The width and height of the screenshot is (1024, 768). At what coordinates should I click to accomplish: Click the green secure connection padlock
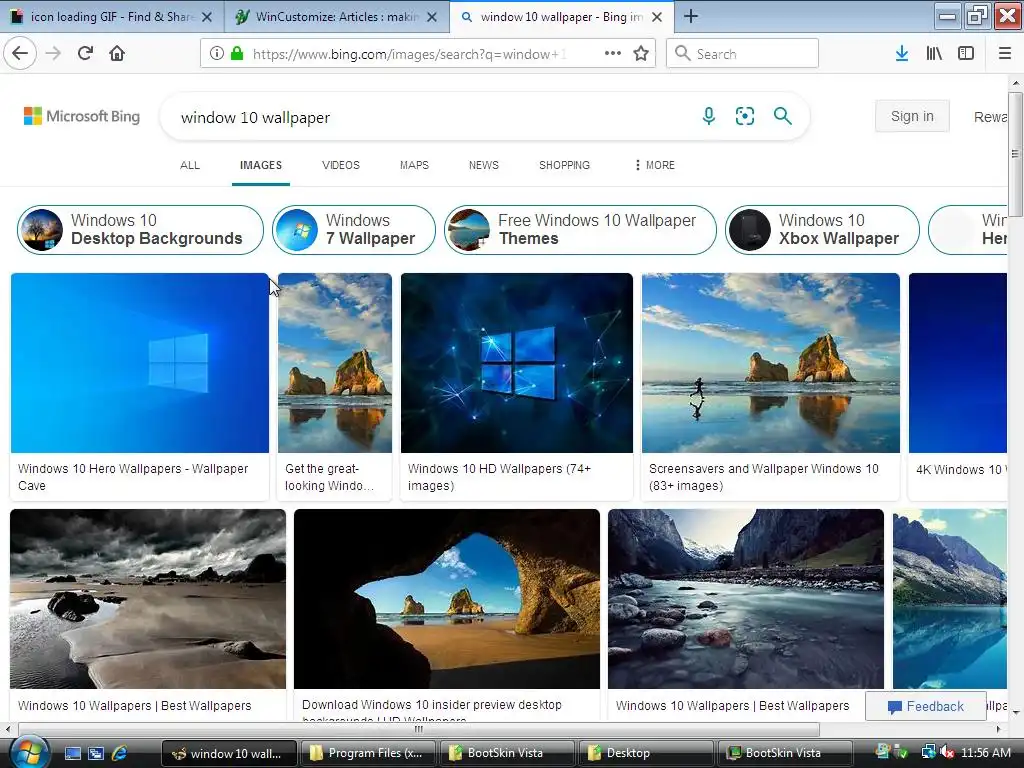coord(237,54)
